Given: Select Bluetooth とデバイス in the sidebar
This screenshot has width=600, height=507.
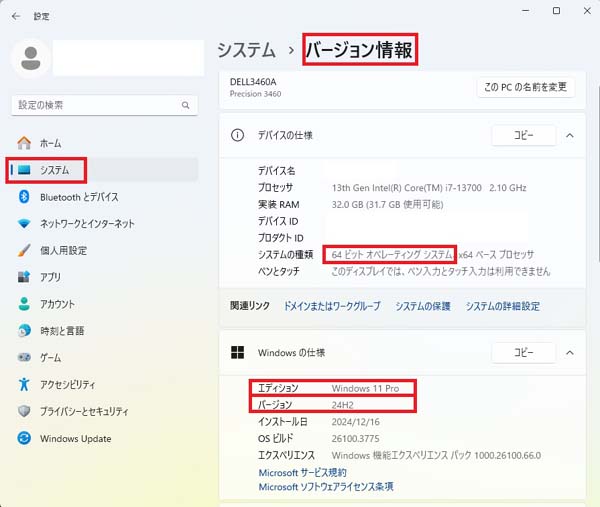Looking at the screenshot, I should point(104,197).
